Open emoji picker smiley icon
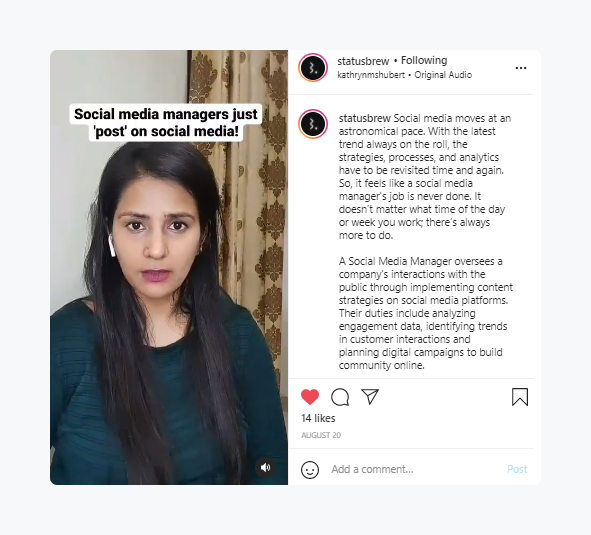 pyautogui.click(x=310, y=470)
